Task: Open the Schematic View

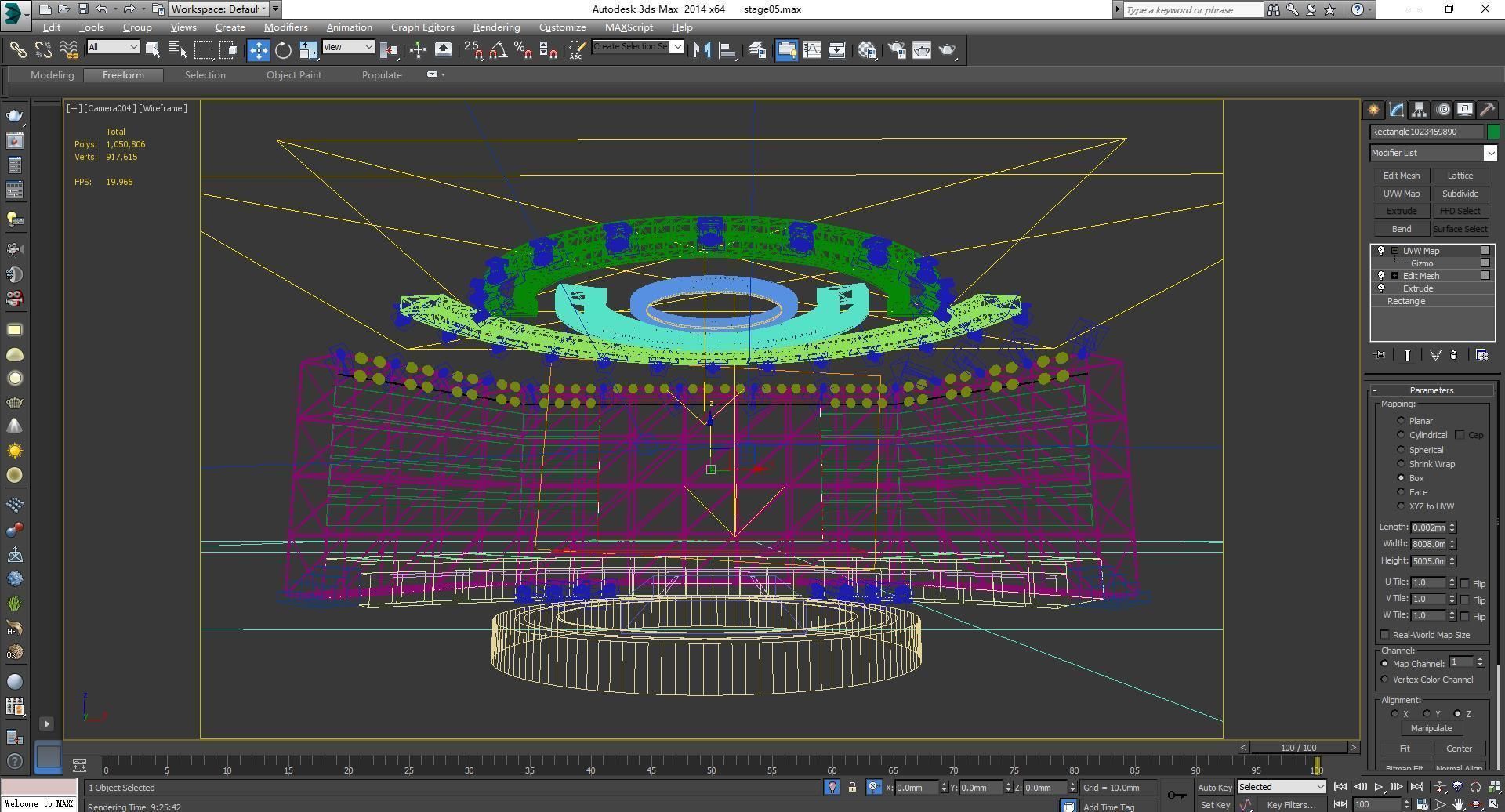Action: 836,50
